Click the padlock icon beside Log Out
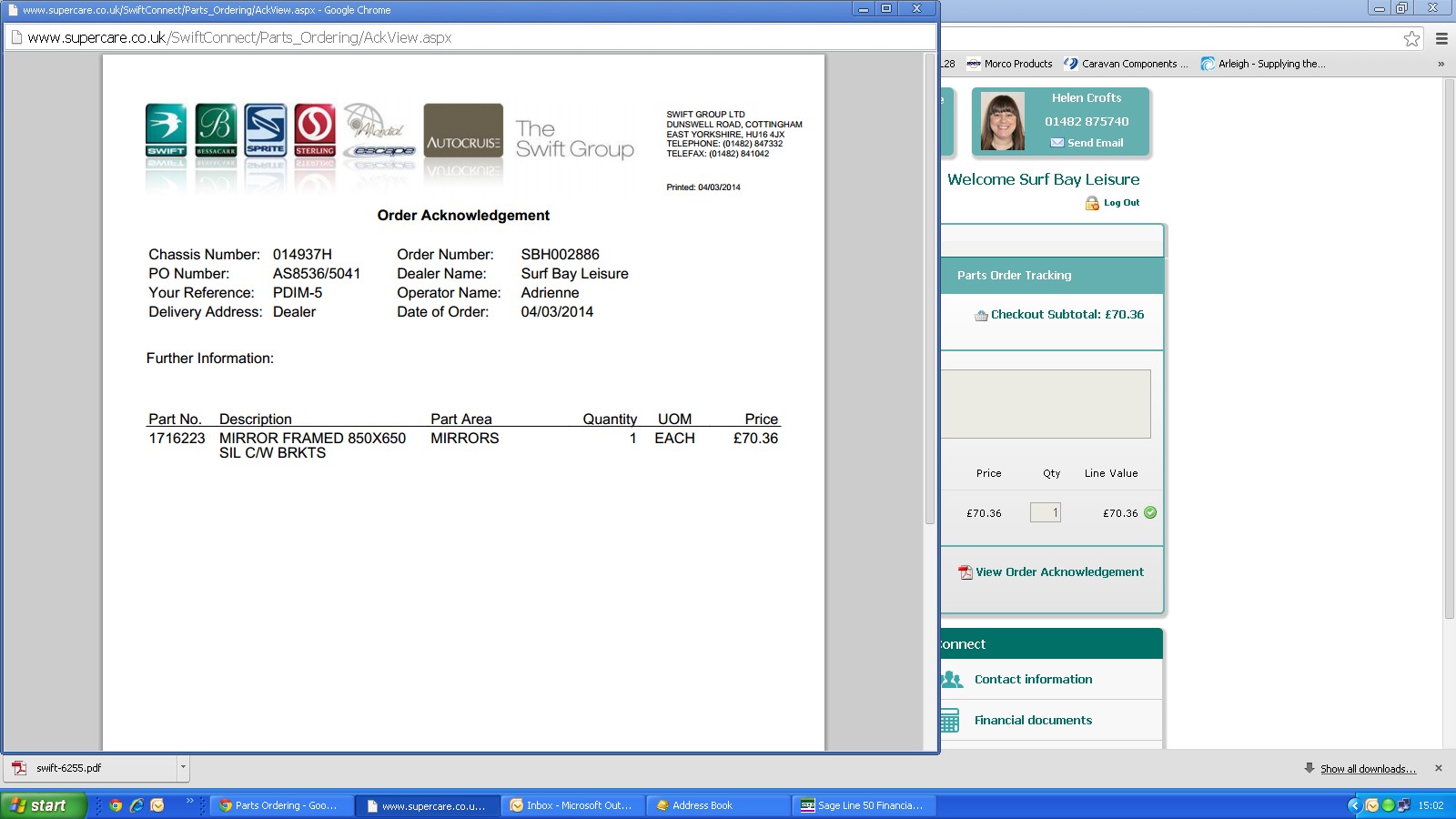1456x819 pixels. [x=1092, y=203]
